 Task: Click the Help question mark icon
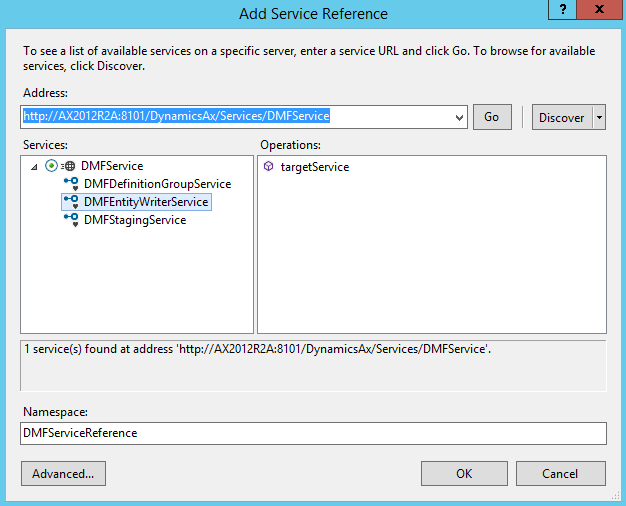pos(565,11)
